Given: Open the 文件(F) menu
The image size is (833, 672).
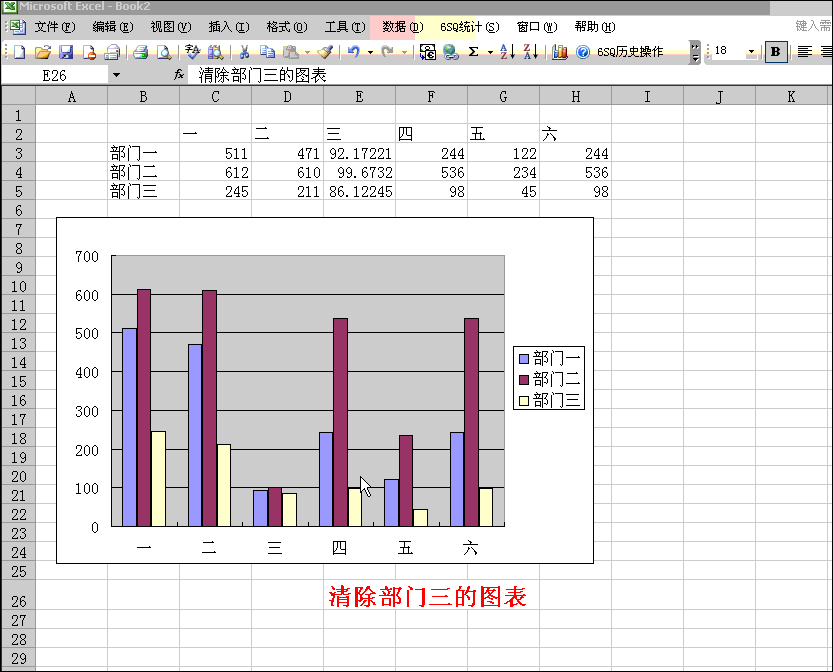Looking at the screenshot, I should [x=55, y=27].
